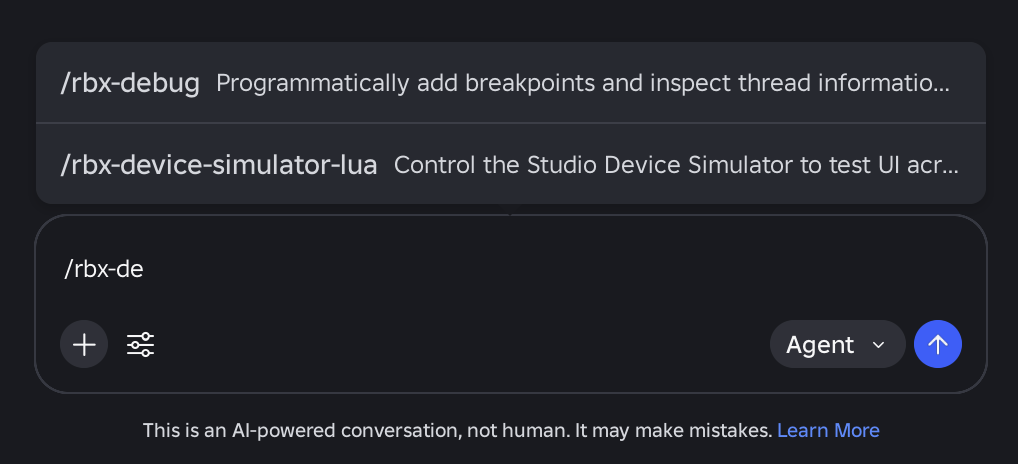Select the /rbx-device-simulator-lua command suggestion
The height and width of the screenshot is (464, 1018).
coord(511,164)
